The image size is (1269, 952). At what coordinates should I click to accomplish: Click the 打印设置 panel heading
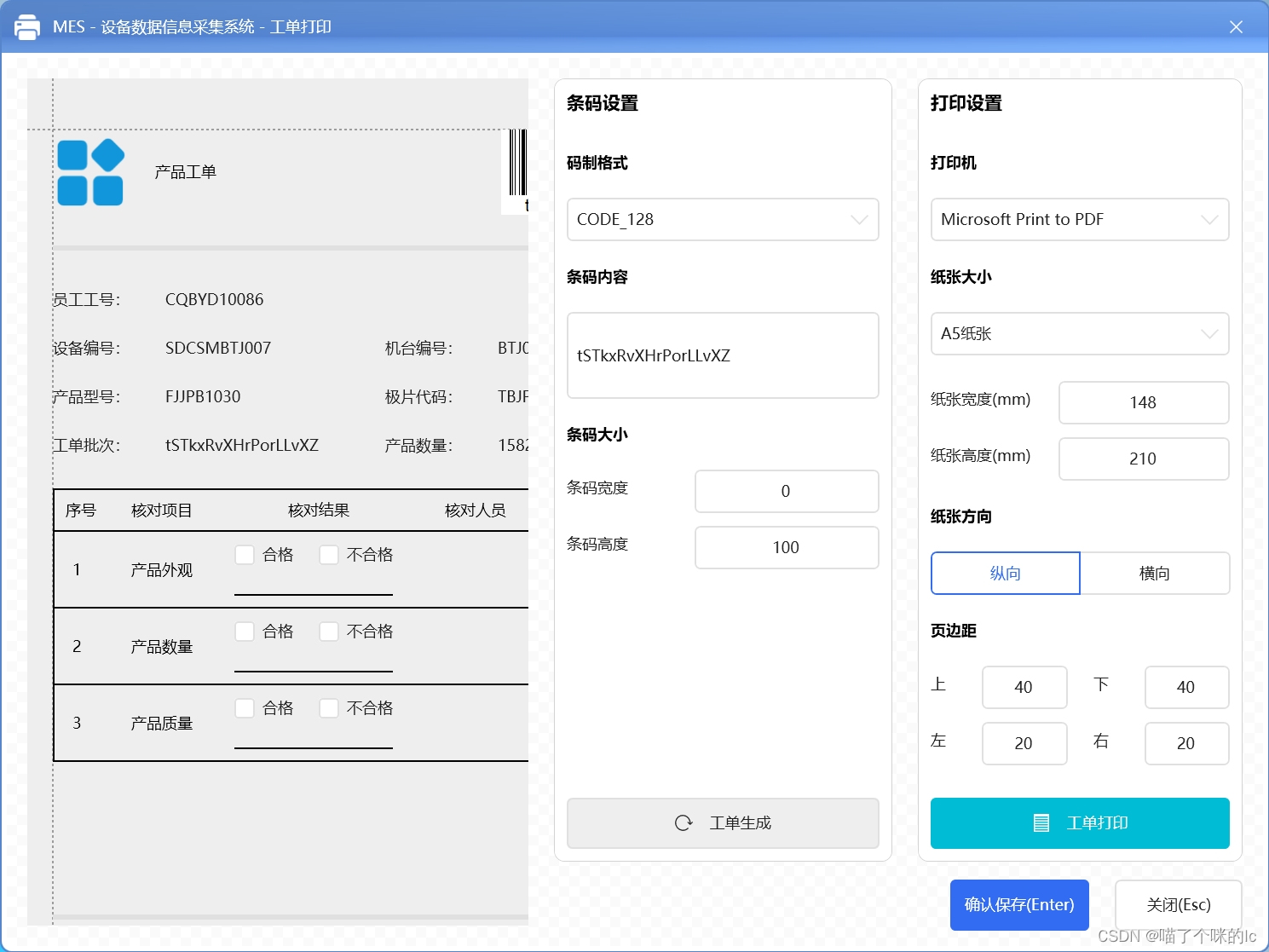coord(966,104)
